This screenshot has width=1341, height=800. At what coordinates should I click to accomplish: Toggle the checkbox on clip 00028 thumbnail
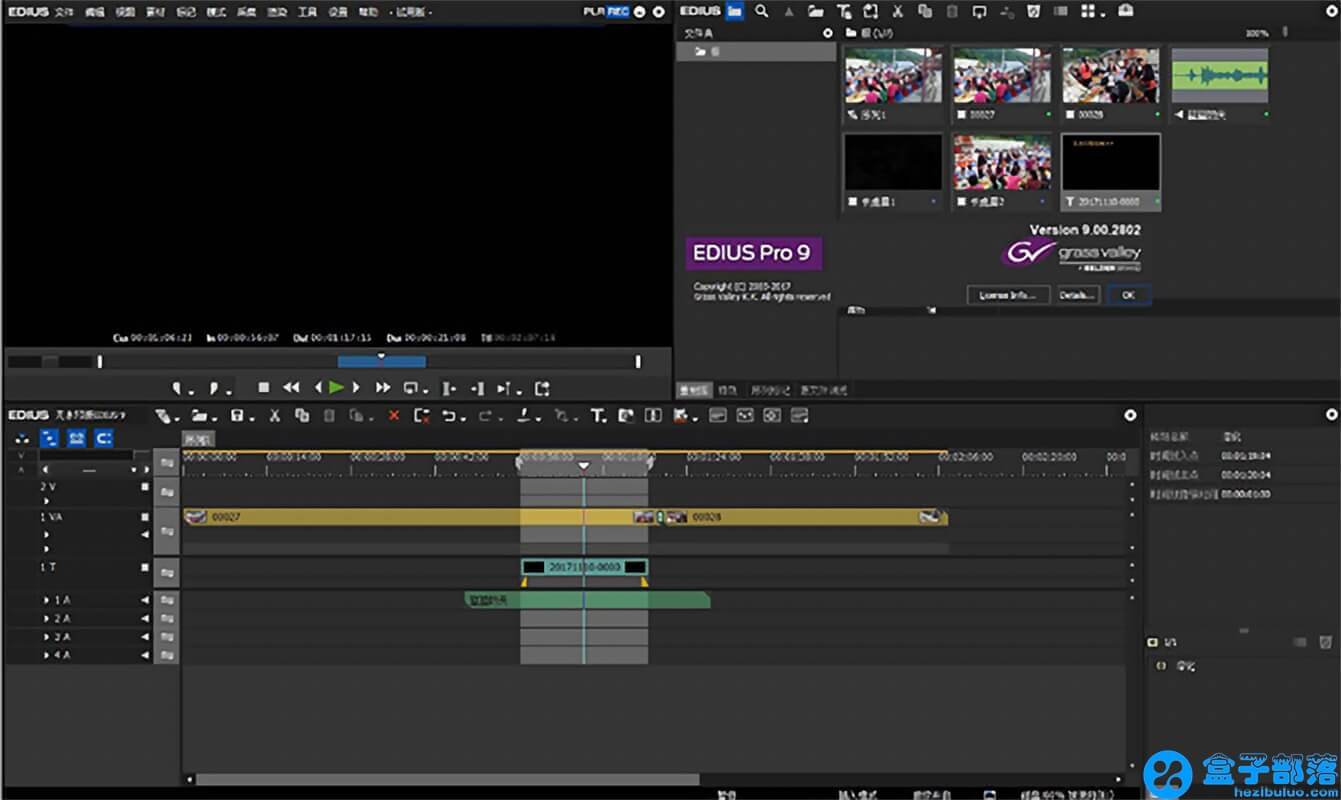coord(1070,115)
